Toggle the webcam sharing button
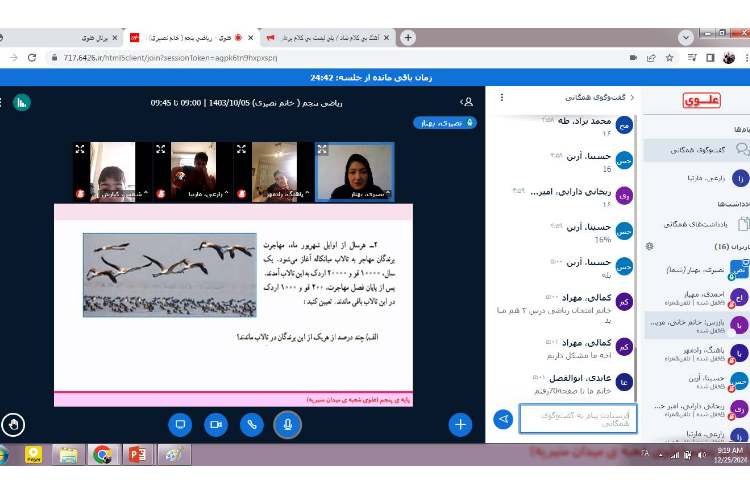The width and height of the screenshot is (750, 480). (x=216, y=425)
